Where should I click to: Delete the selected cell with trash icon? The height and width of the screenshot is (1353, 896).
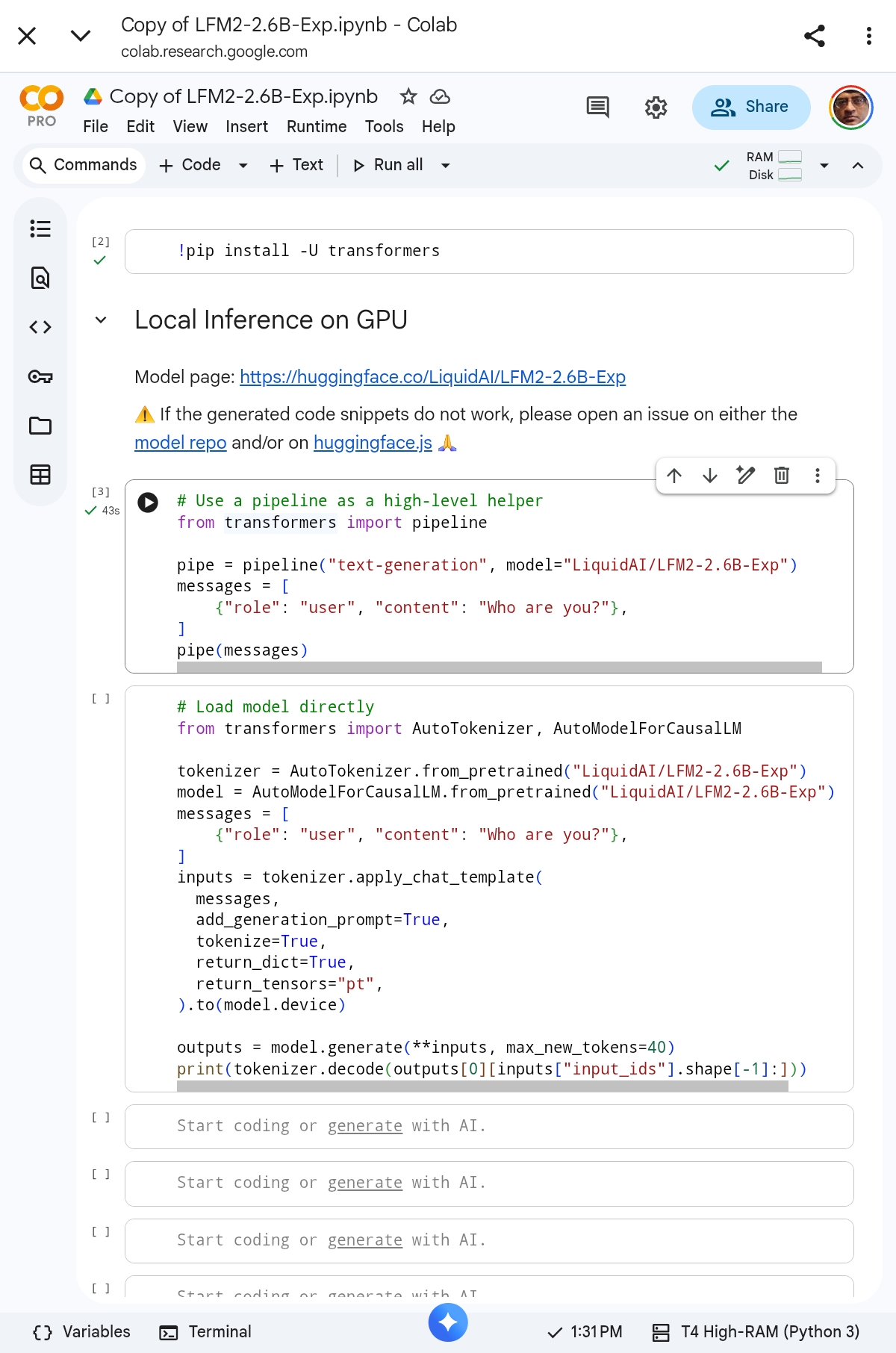(781, 476)
